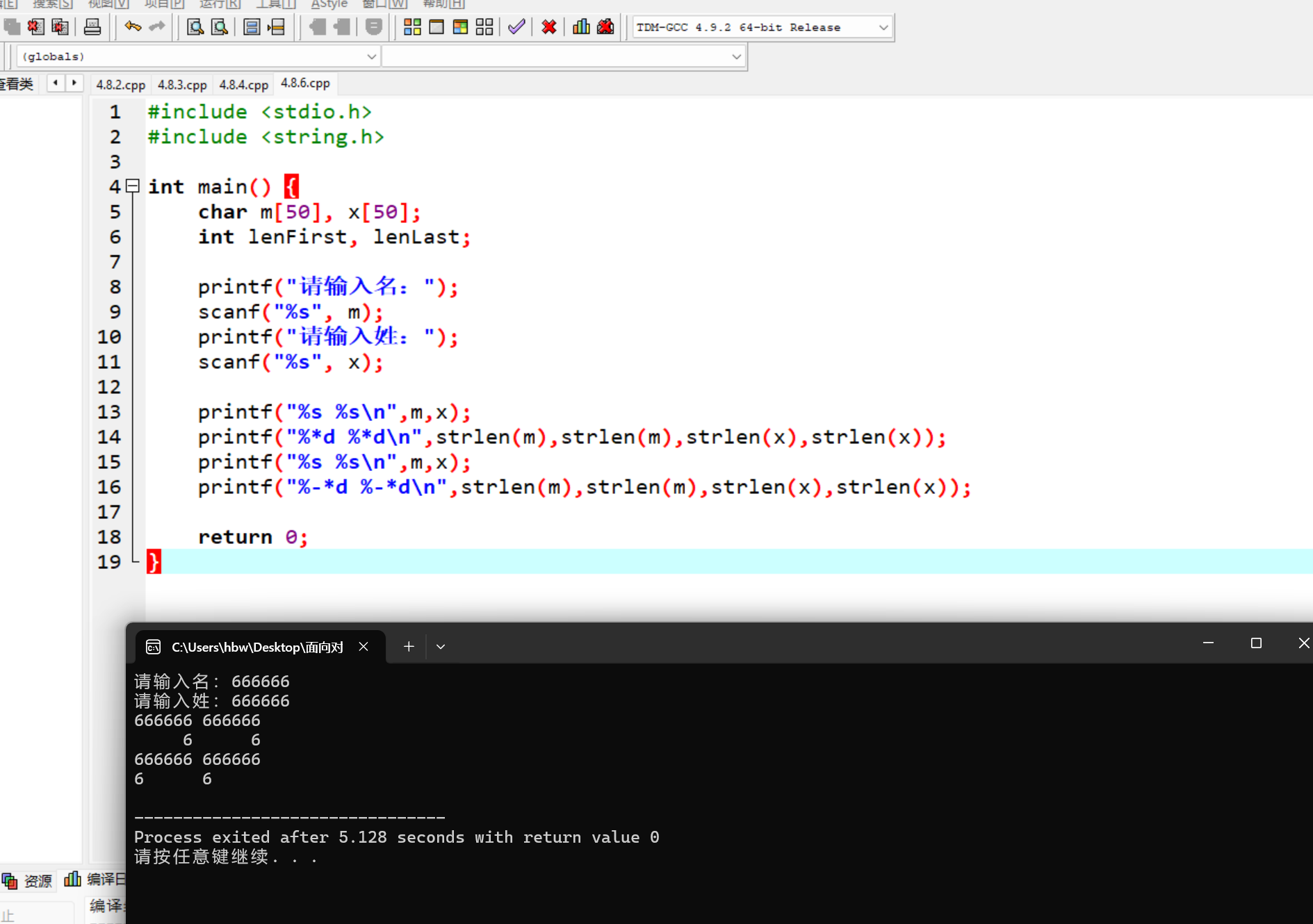Switch to the 4.8.3.cpp tab

[x=182, y=85]
